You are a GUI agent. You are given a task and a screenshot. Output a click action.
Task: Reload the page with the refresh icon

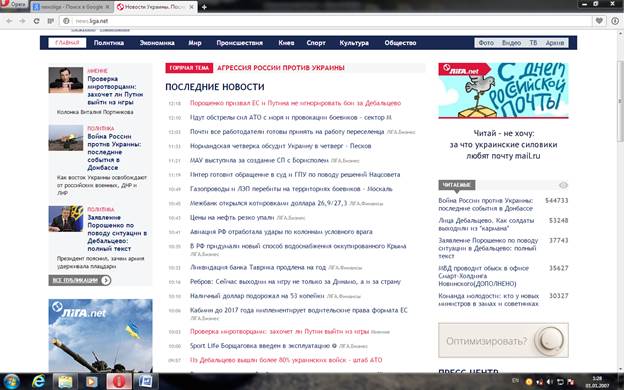(36, 21)
